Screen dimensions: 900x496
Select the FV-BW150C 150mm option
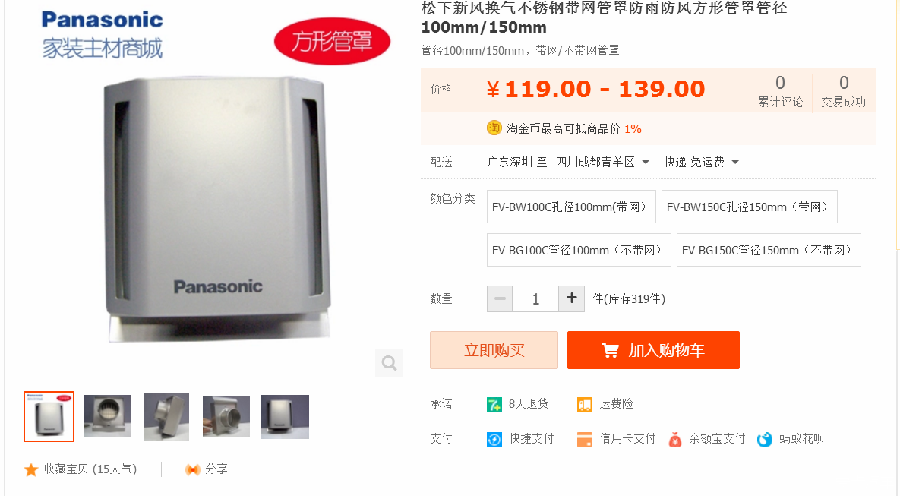pyautogui.click(x=750, y=207)
